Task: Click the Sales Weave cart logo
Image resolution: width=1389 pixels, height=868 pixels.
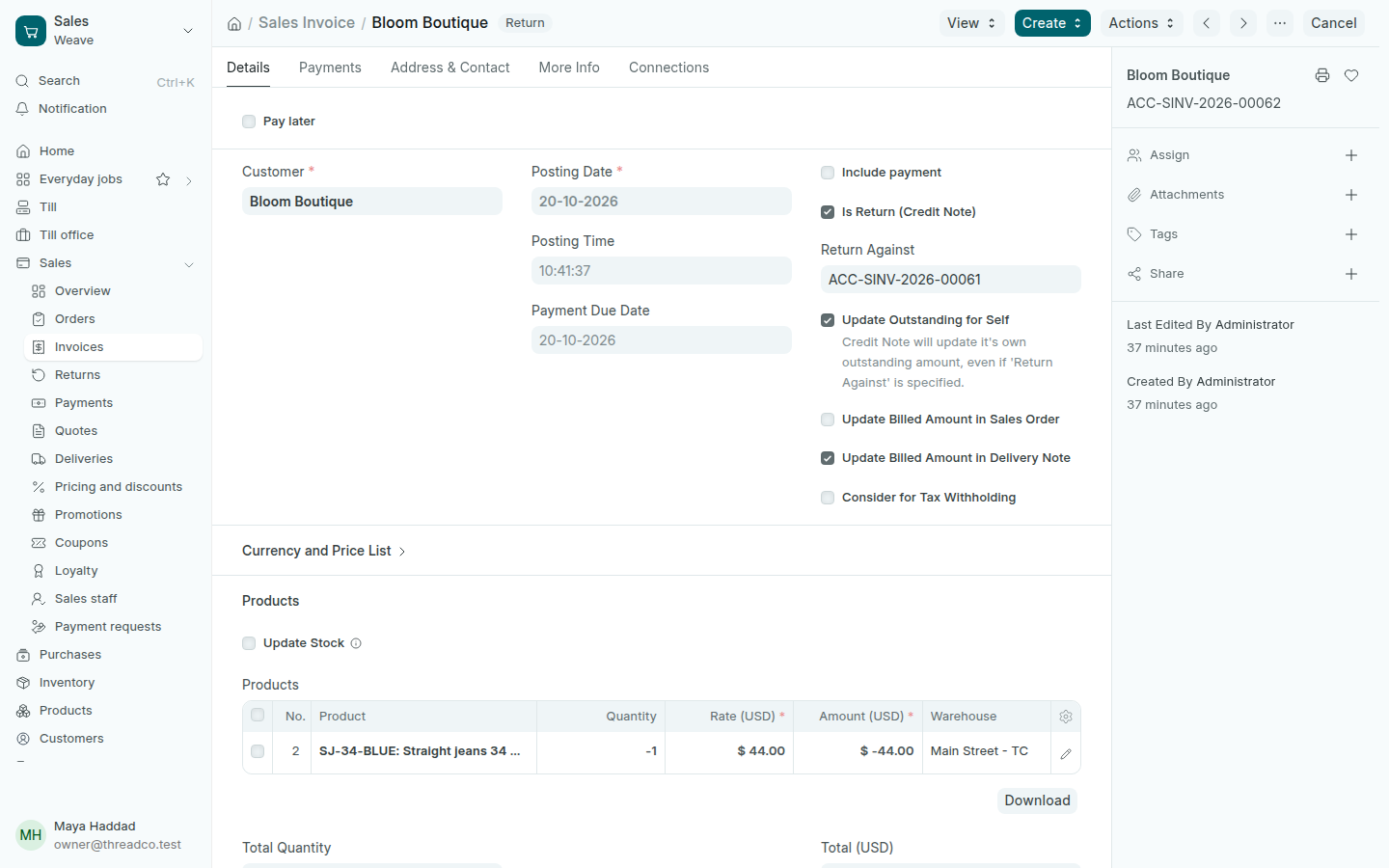Action: 31,31
